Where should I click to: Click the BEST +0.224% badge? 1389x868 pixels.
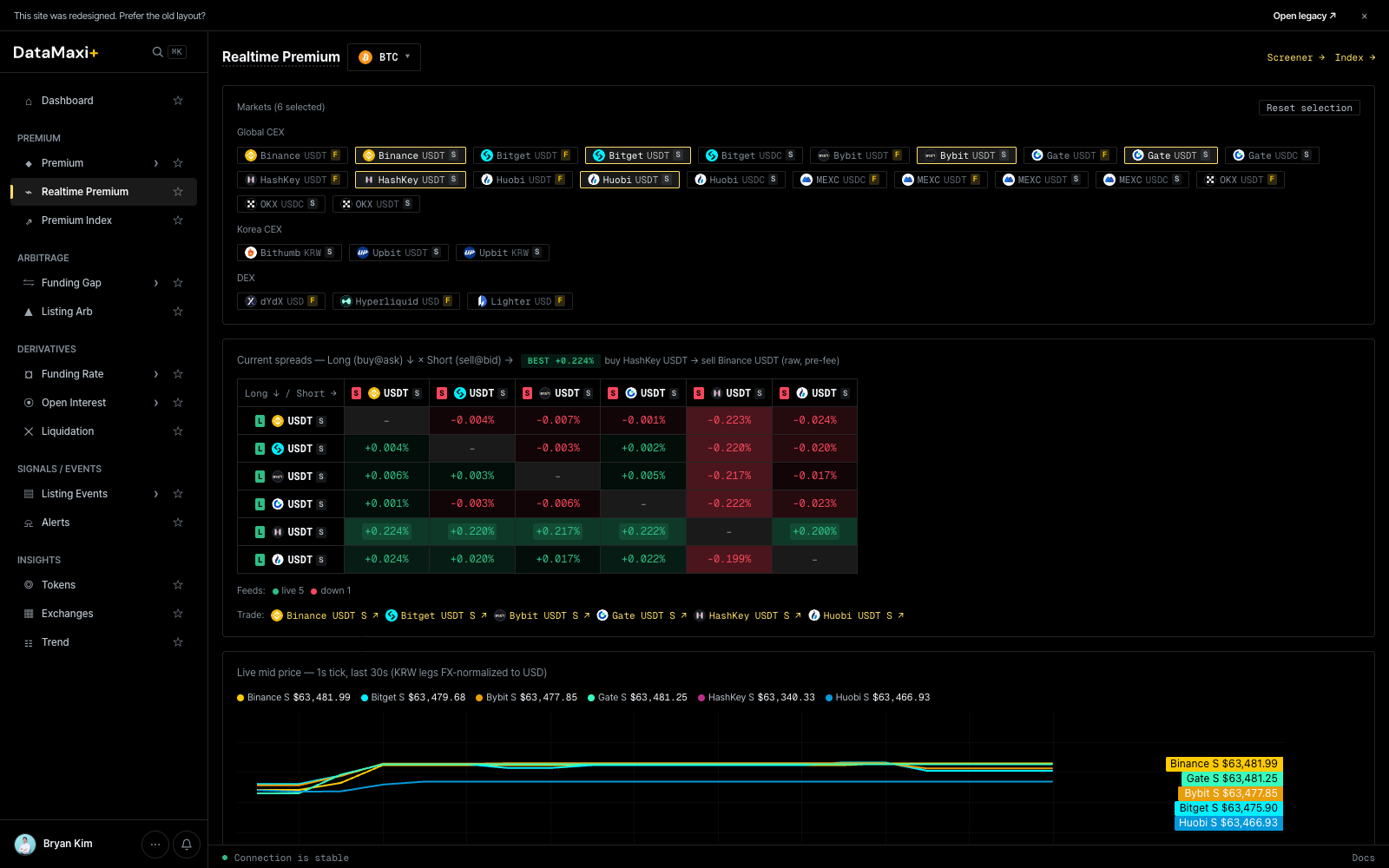pos(561,361)
